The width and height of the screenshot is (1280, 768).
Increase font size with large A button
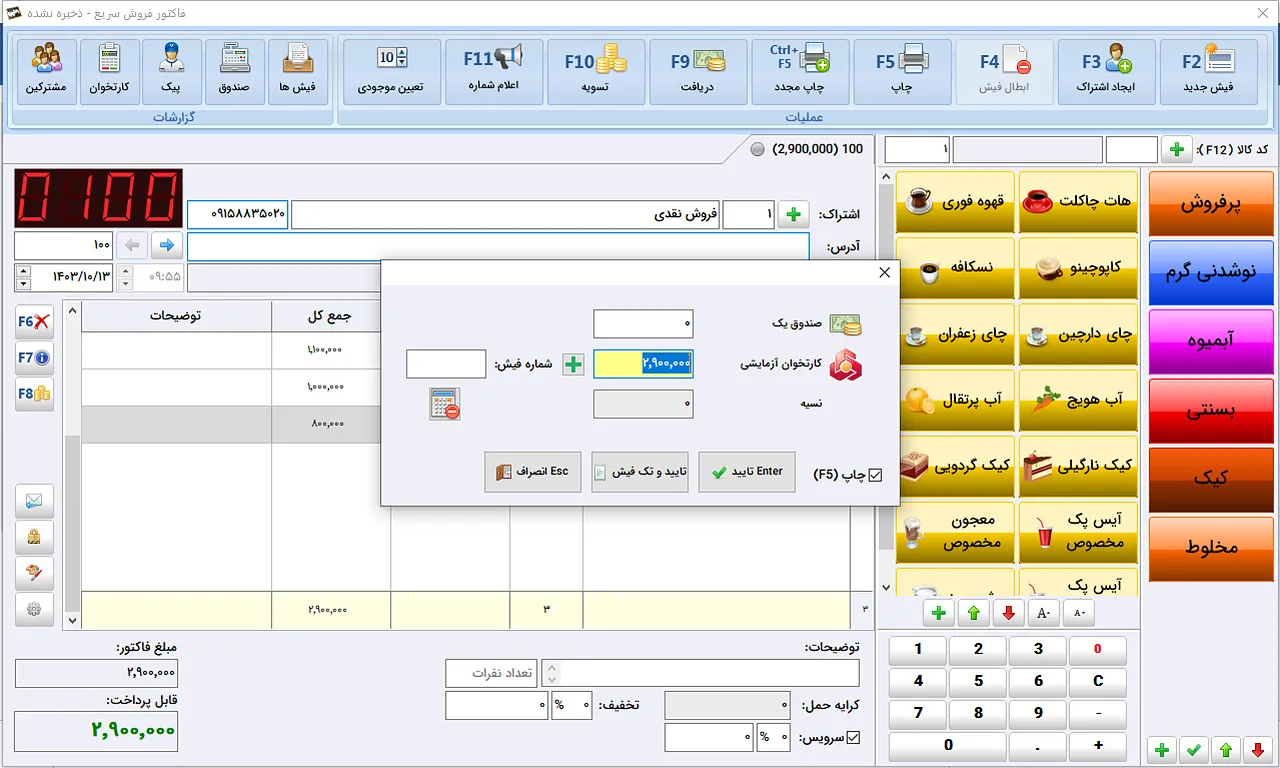(1043, 612)
